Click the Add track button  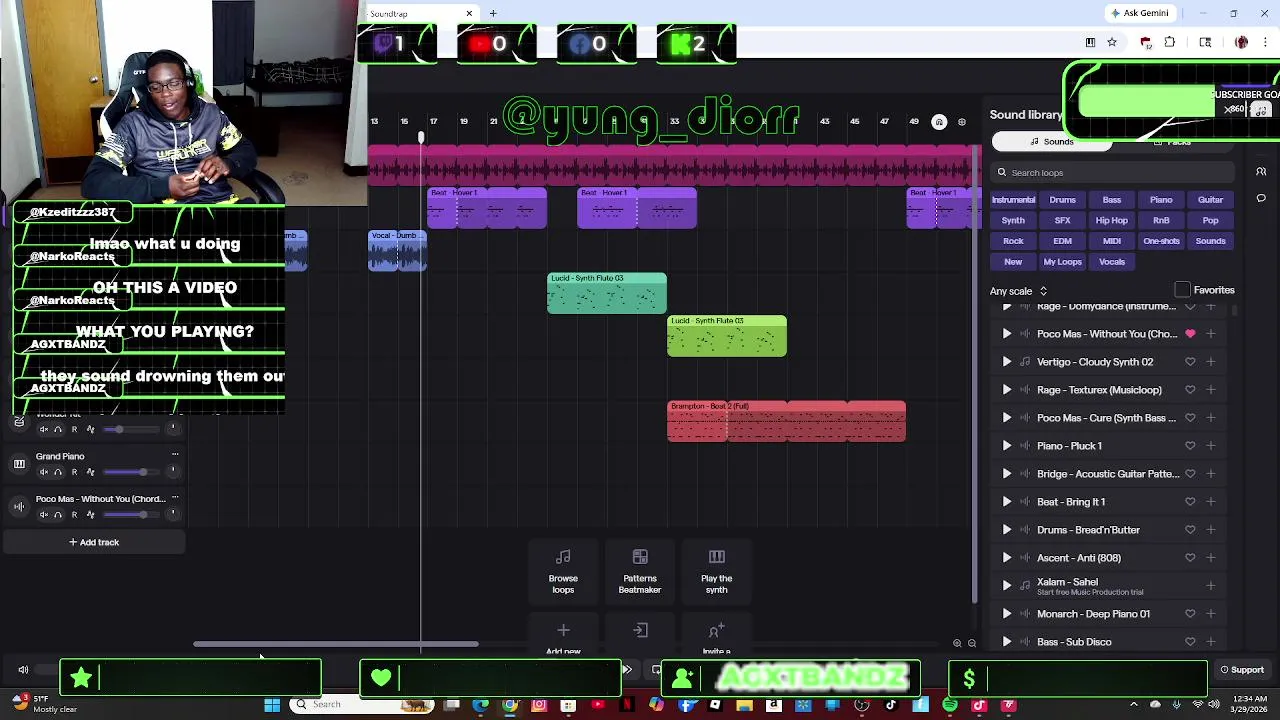(x=94, y=542)
